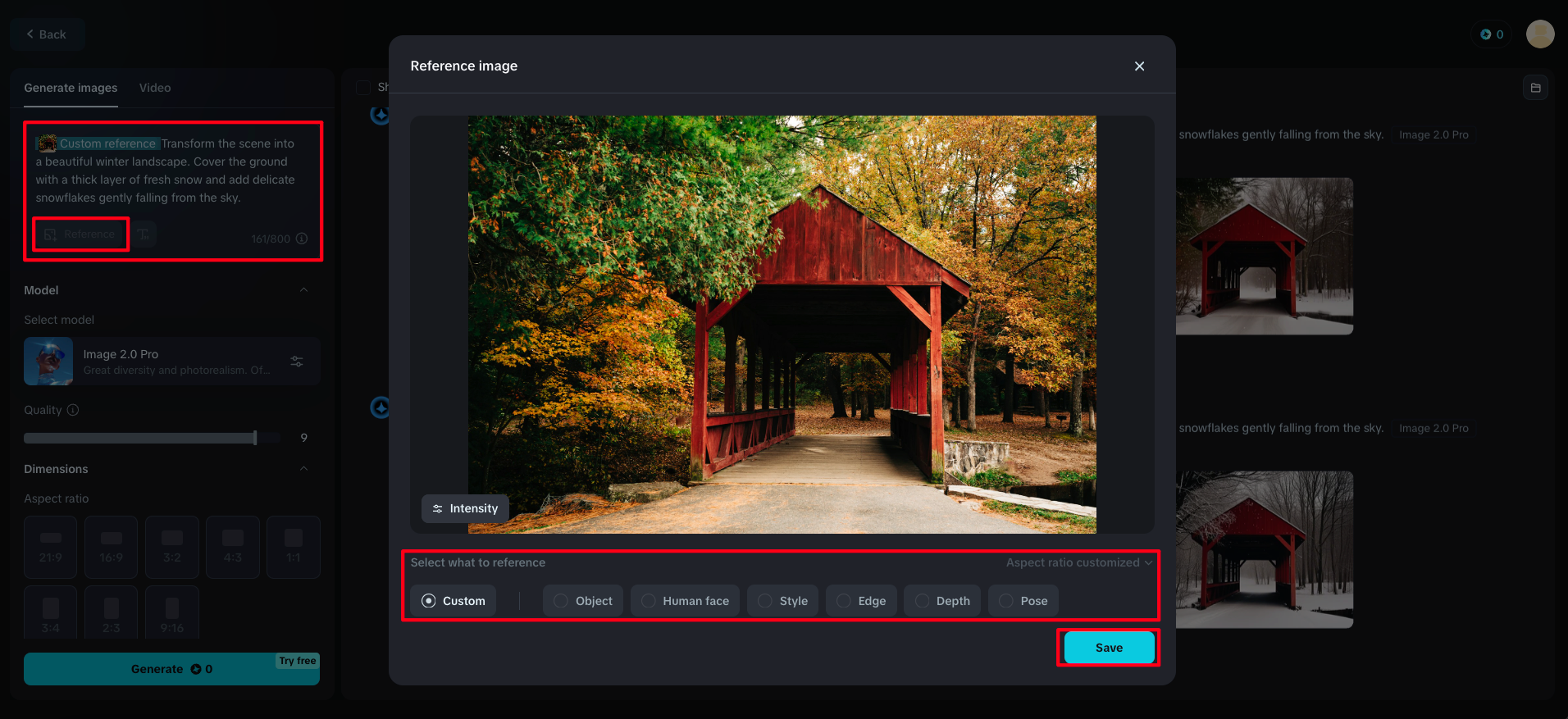Select the Custom reference radio option
Screen dimensions: 1568x719
453,601
